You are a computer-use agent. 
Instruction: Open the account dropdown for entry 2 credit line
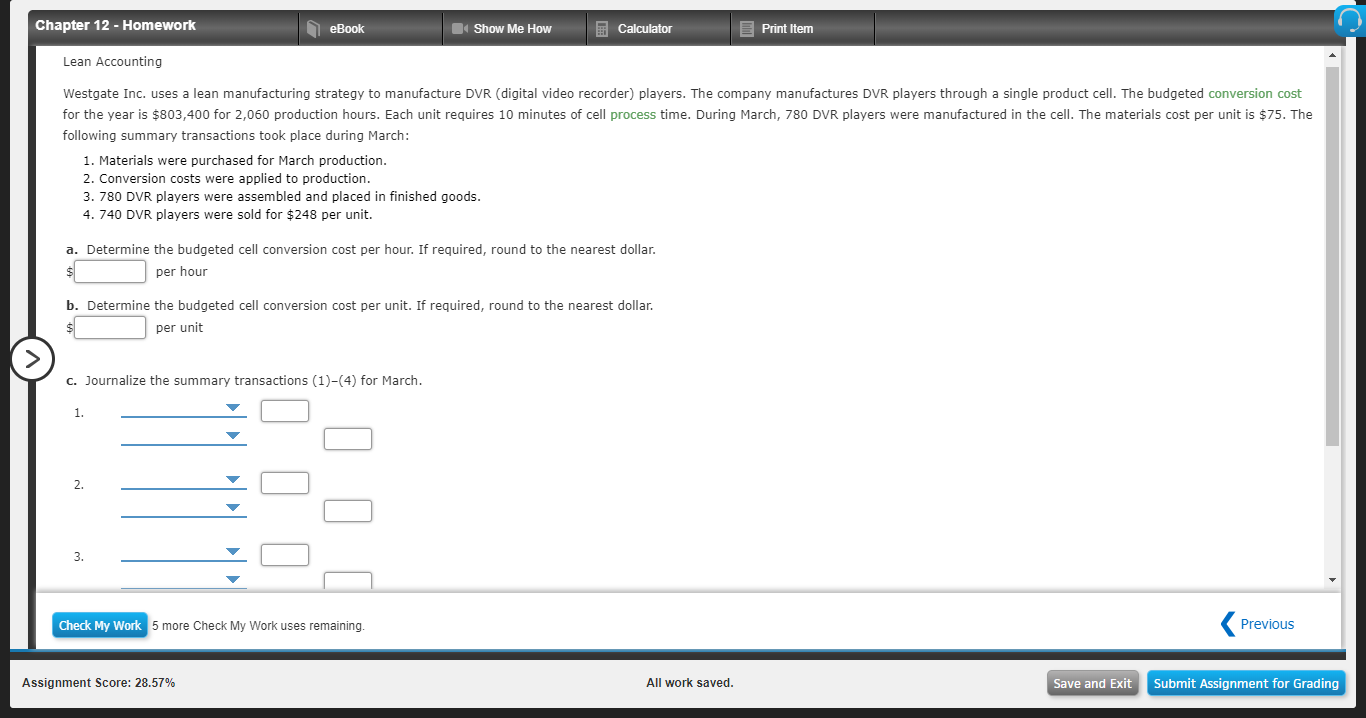point(232,505)
